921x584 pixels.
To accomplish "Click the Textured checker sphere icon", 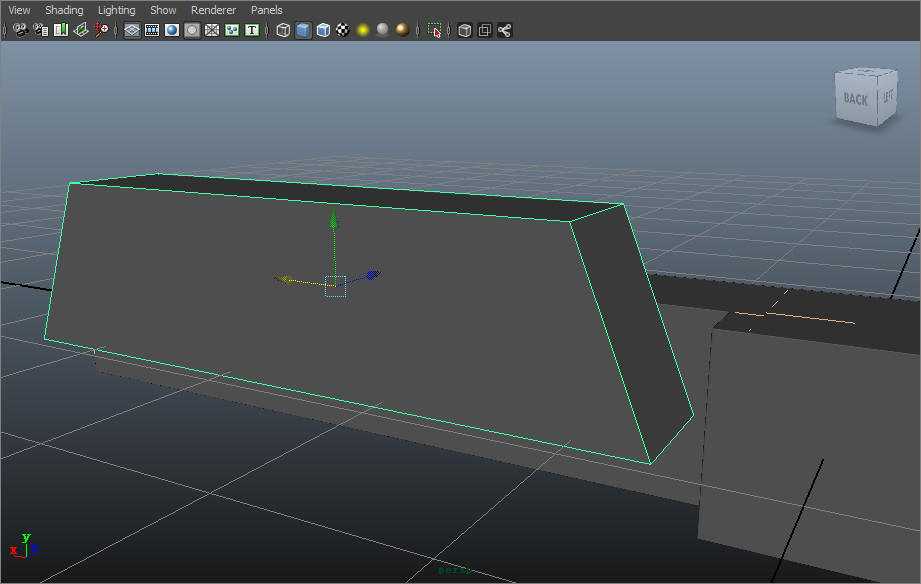I will 343,30.
